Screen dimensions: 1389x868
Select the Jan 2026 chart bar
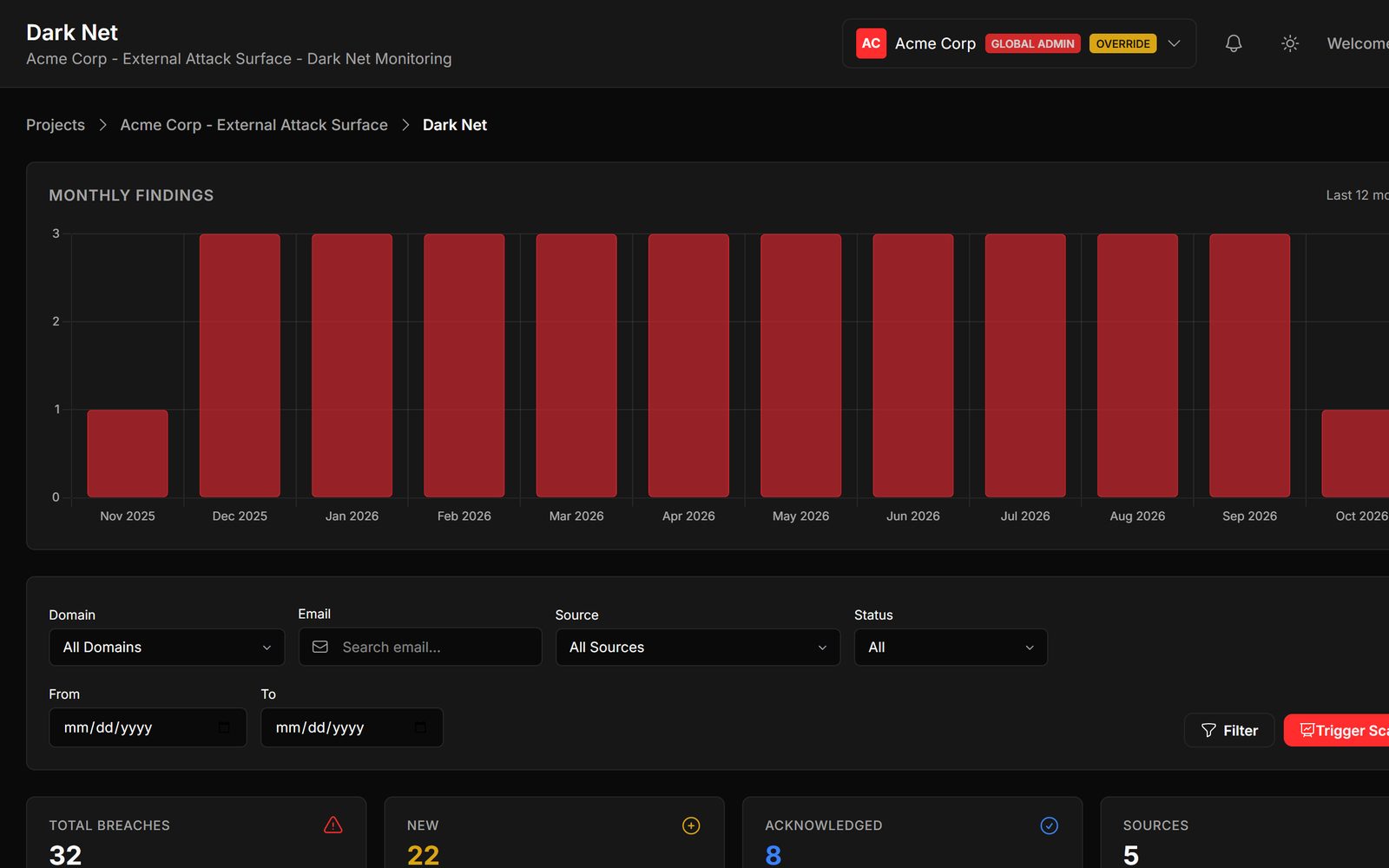[x=352, y=365]
